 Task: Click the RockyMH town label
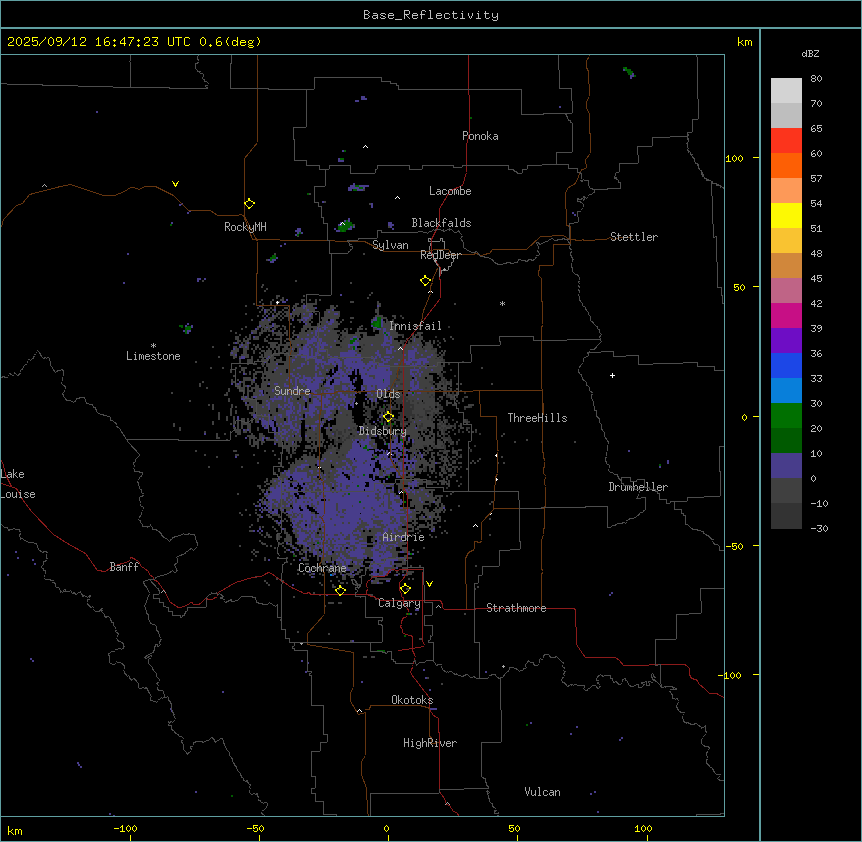245,227
